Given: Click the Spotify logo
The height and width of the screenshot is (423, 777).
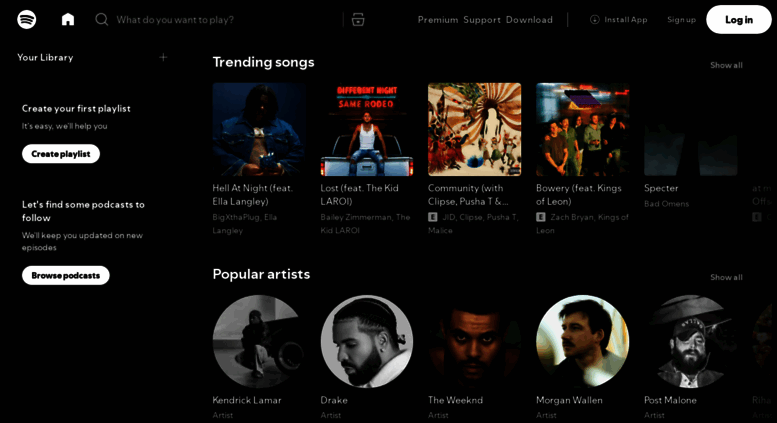Looking at the screenshot, I should (27, 19).
